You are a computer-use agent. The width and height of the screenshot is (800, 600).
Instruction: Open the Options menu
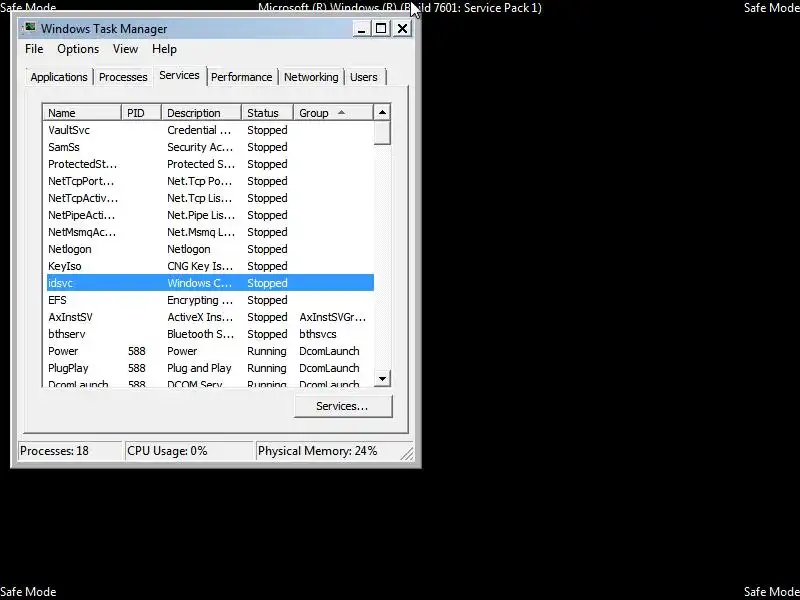[x=78, y=49]
